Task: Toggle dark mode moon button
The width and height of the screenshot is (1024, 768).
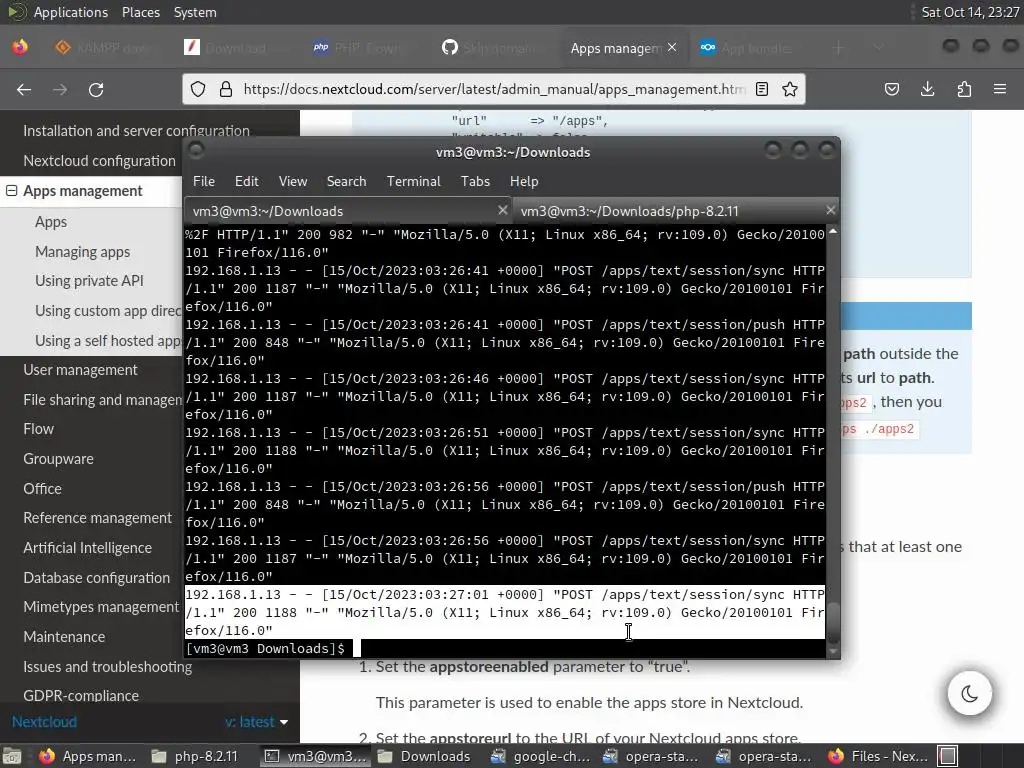Action: coord(970,694)
